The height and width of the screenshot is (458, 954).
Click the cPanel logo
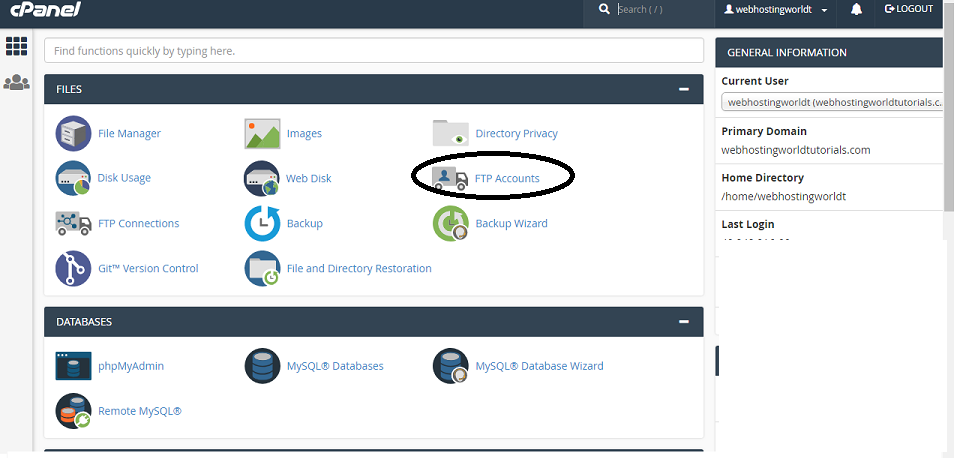click(46, 9)
